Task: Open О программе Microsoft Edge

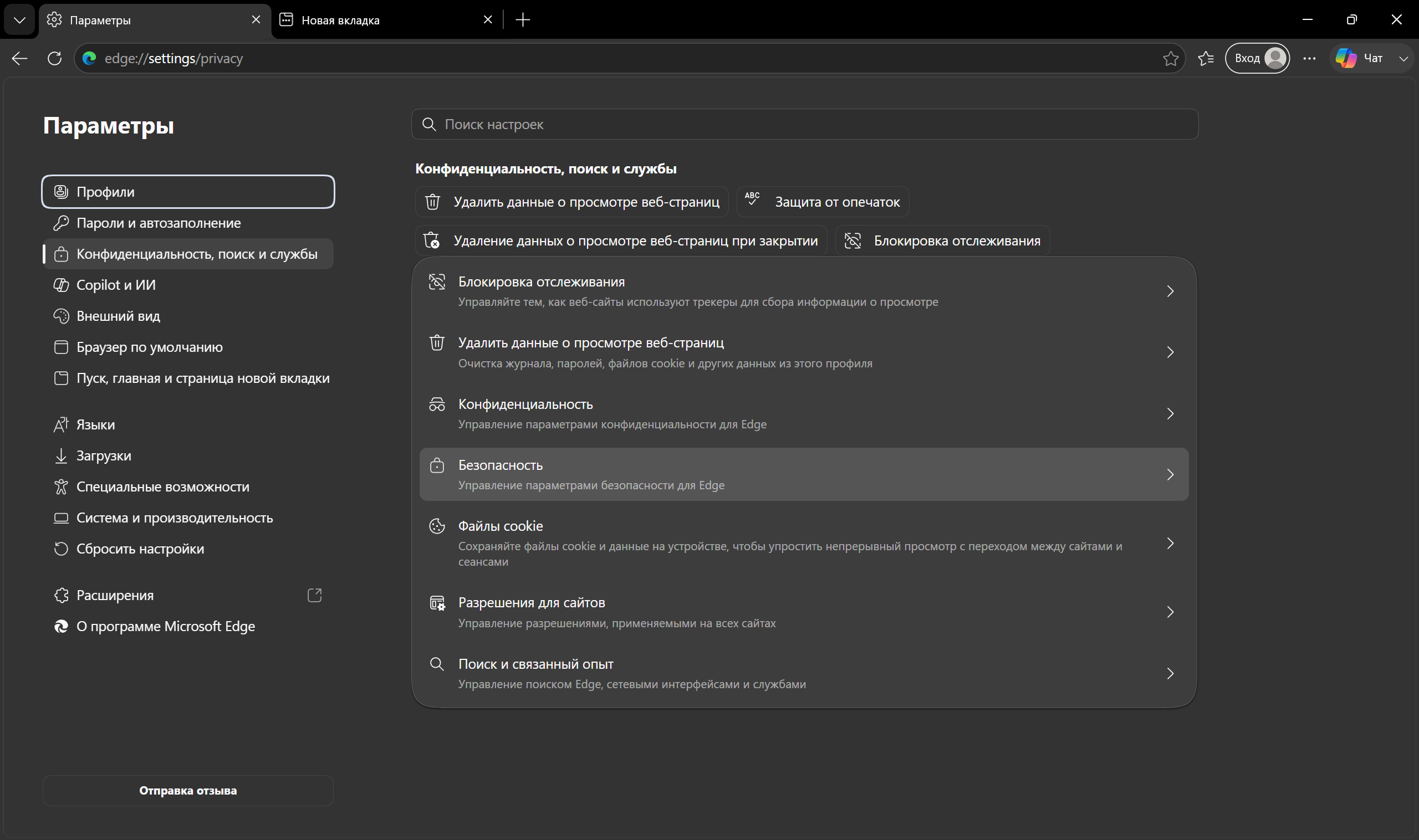Action: tap(188, 627)
